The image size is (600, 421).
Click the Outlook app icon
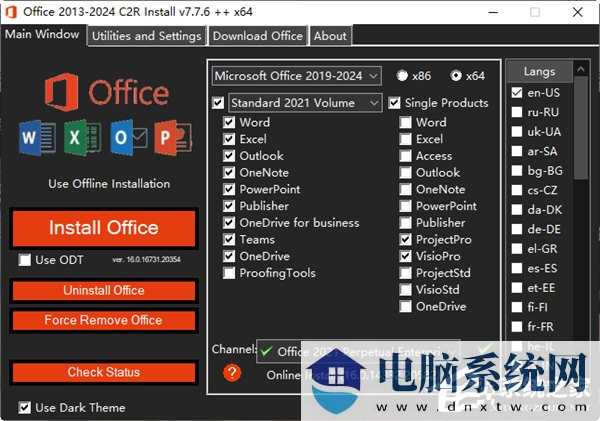[x=129, y=137]
